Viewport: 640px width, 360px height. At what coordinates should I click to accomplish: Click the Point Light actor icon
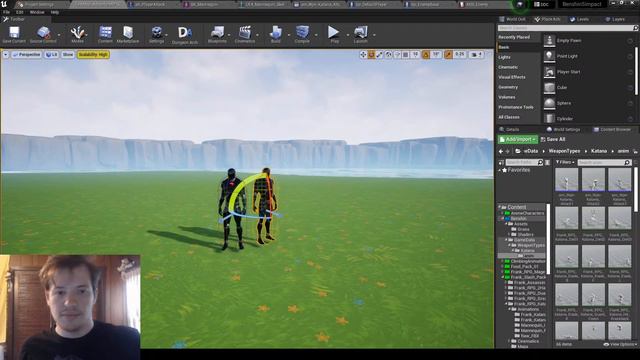[549, 56]
